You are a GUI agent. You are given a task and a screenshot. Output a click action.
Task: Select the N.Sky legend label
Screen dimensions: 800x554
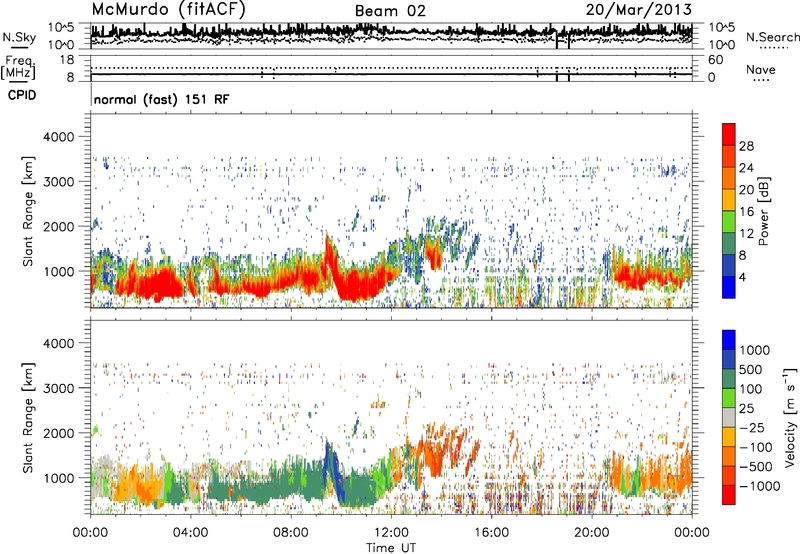point(19,37)
